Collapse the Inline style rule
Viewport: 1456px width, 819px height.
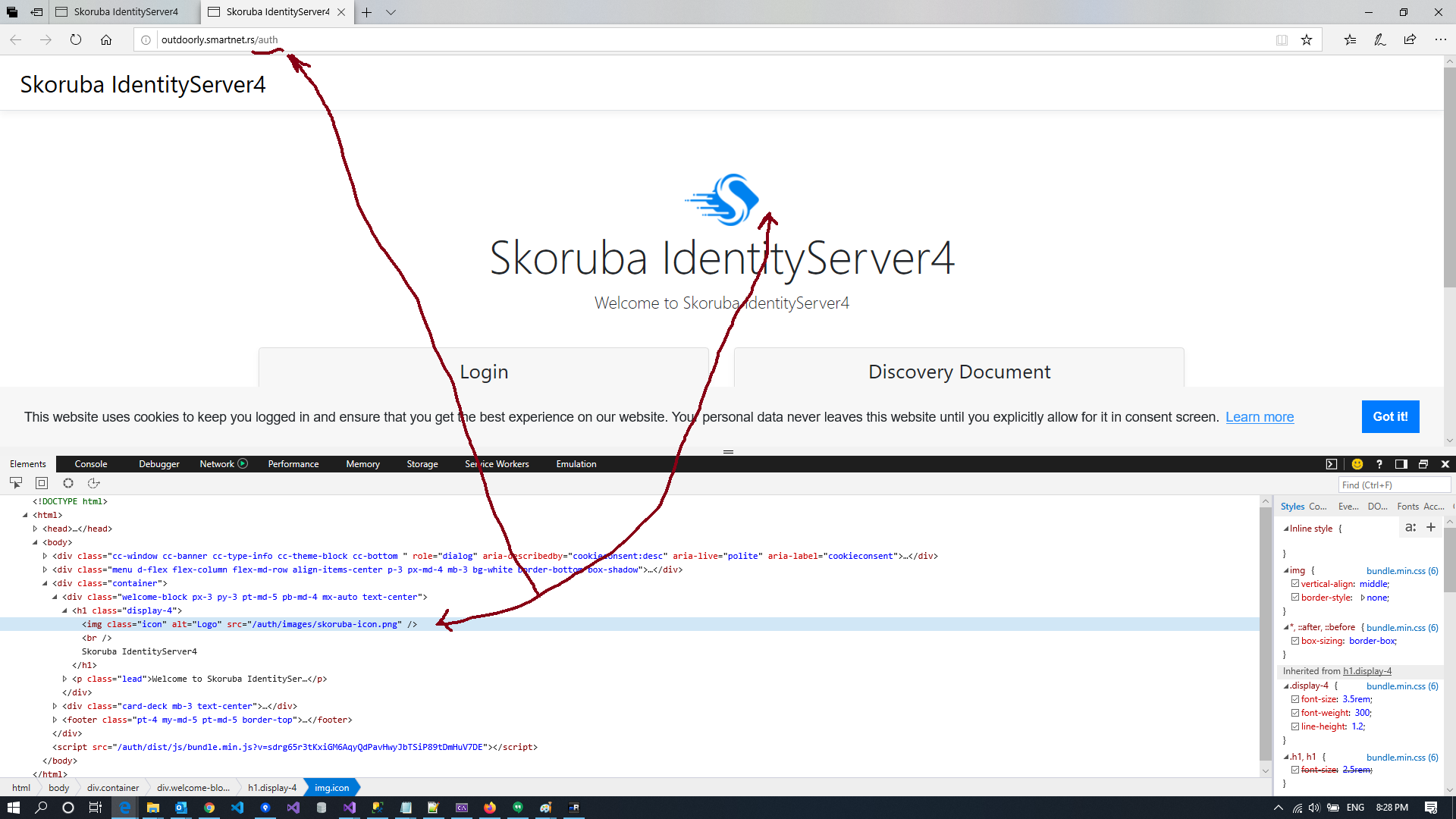tap(1285, 529)
